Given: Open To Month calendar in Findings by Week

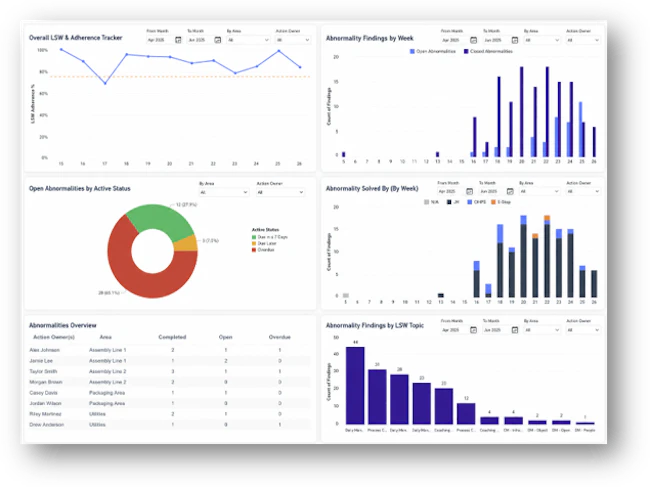Looking at the screenshot, I should [x=515, y=40].
